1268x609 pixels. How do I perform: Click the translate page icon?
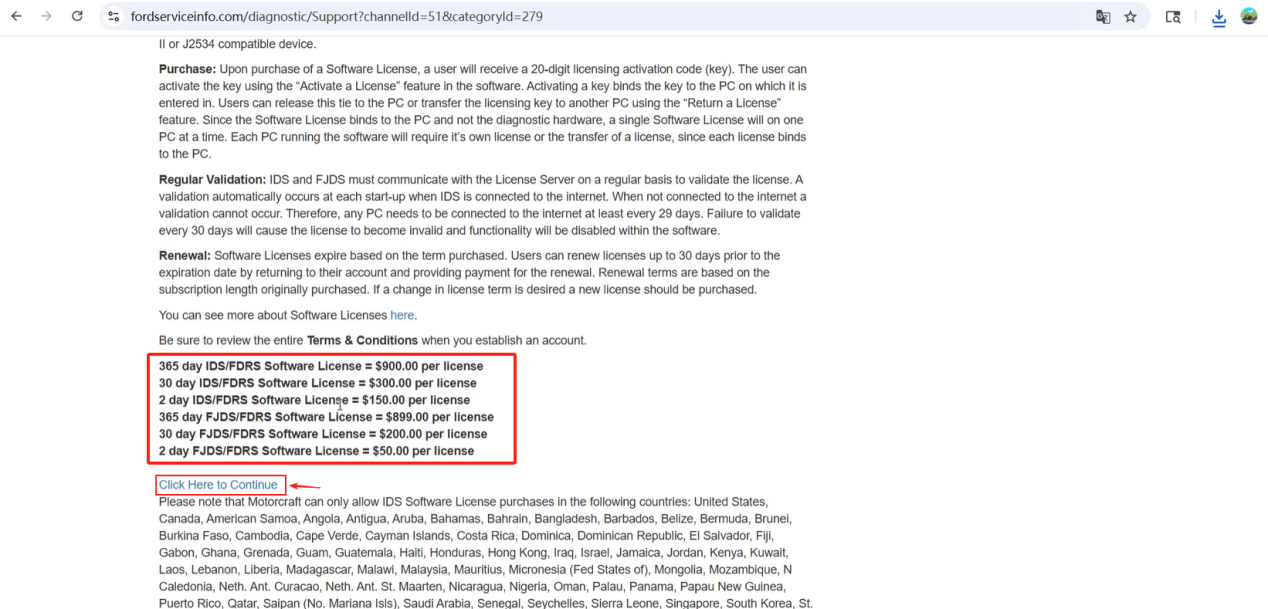pos(1103,17)
